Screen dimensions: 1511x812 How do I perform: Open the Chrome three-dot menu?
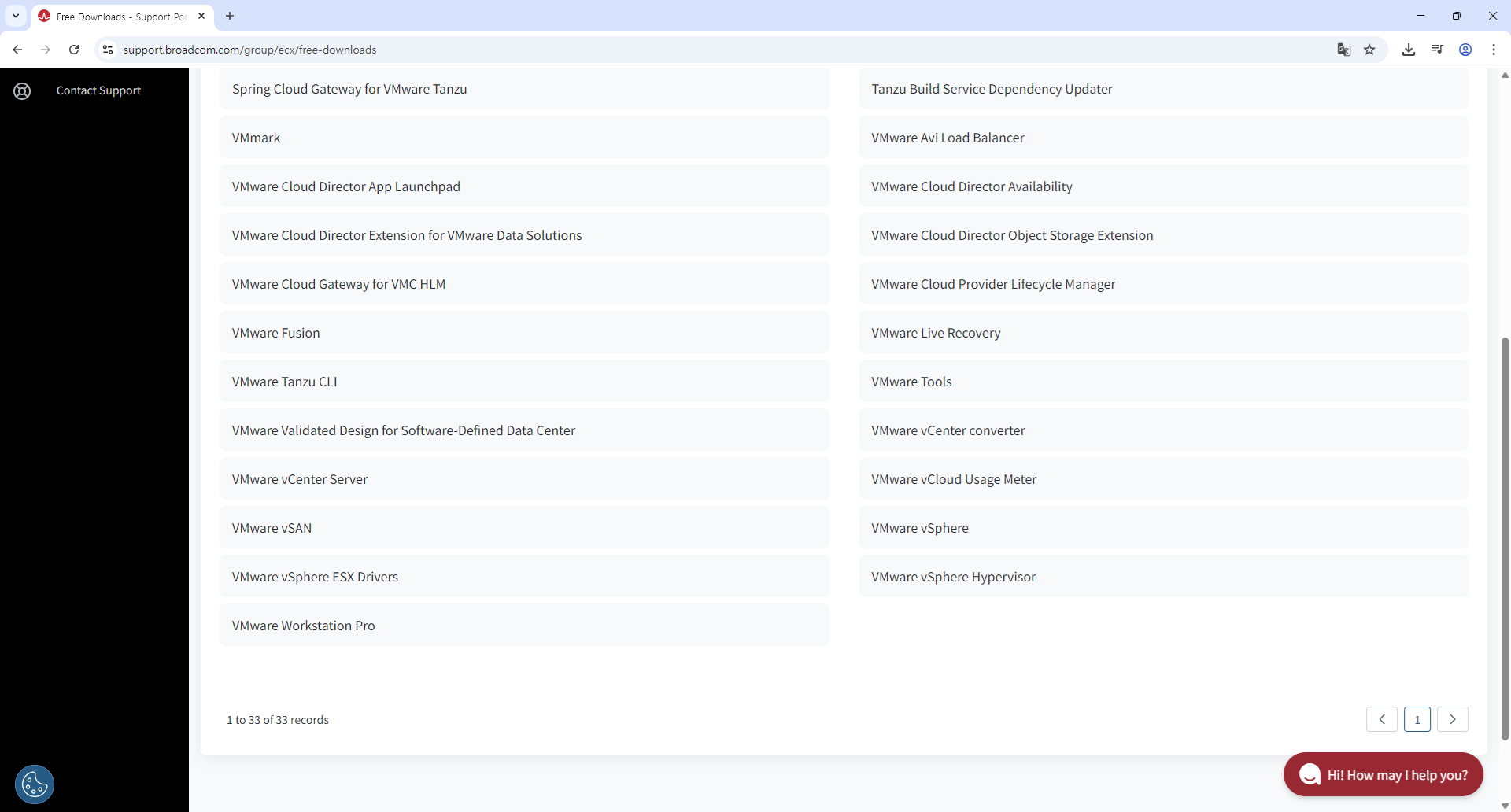coord(1494,50)
